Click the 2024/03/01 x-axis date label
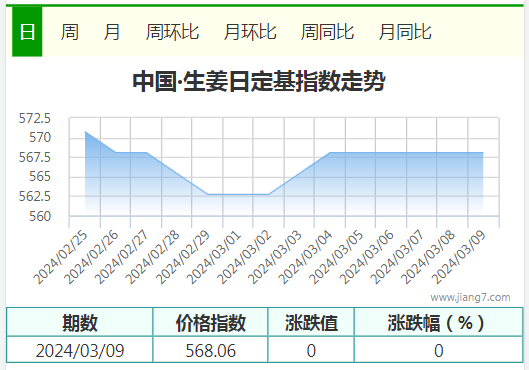The image size is (529, 370). click(214, 257)
